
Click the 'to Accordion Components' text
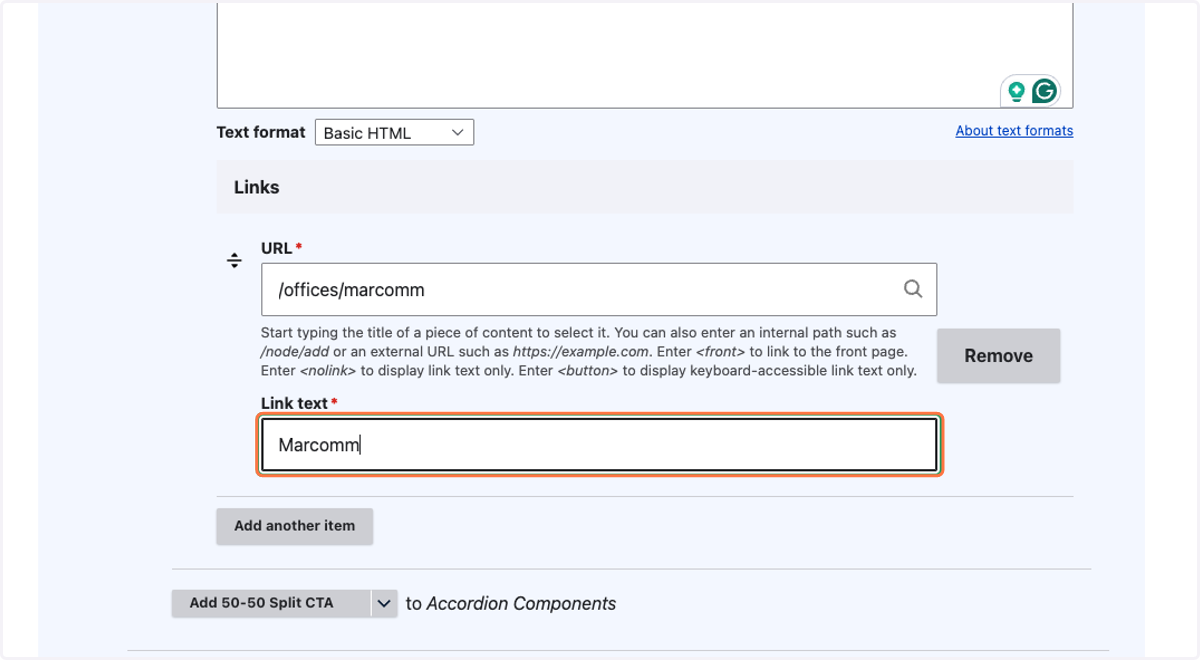(x=511, y=604)
